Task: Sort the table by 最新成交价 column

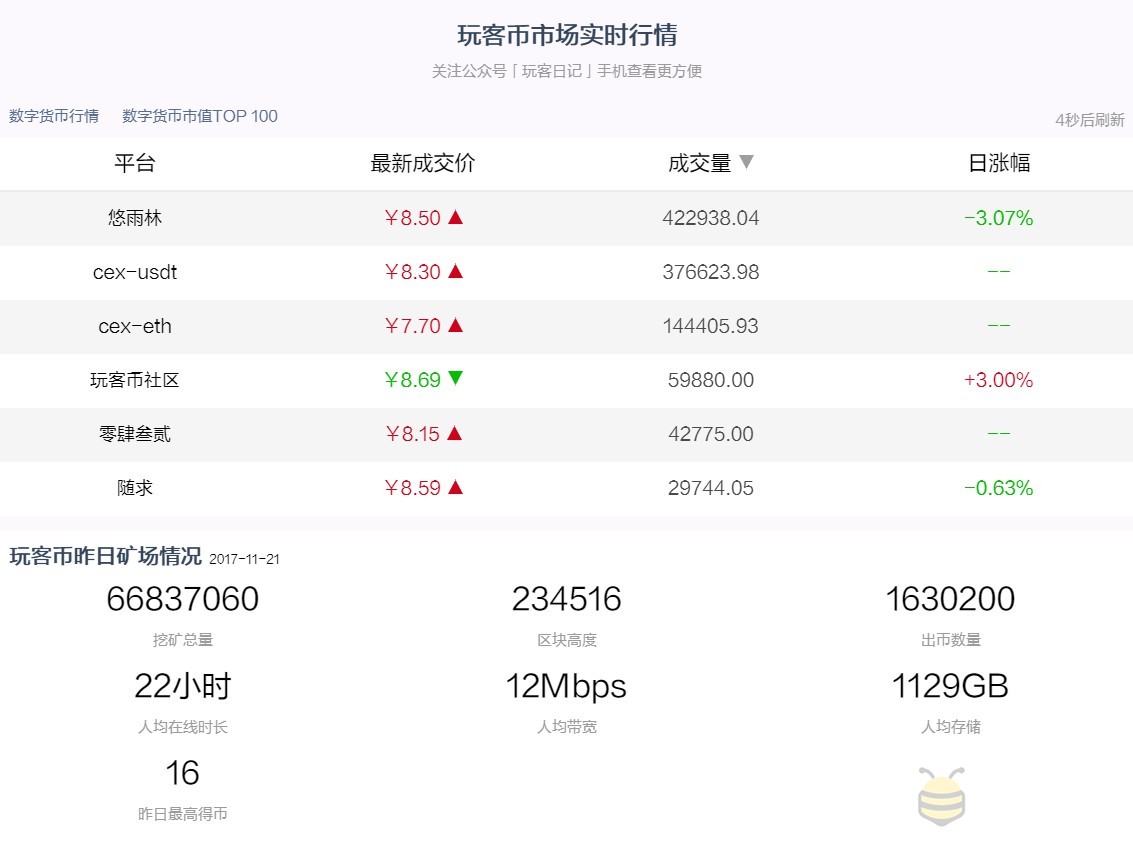Action: 423,164
